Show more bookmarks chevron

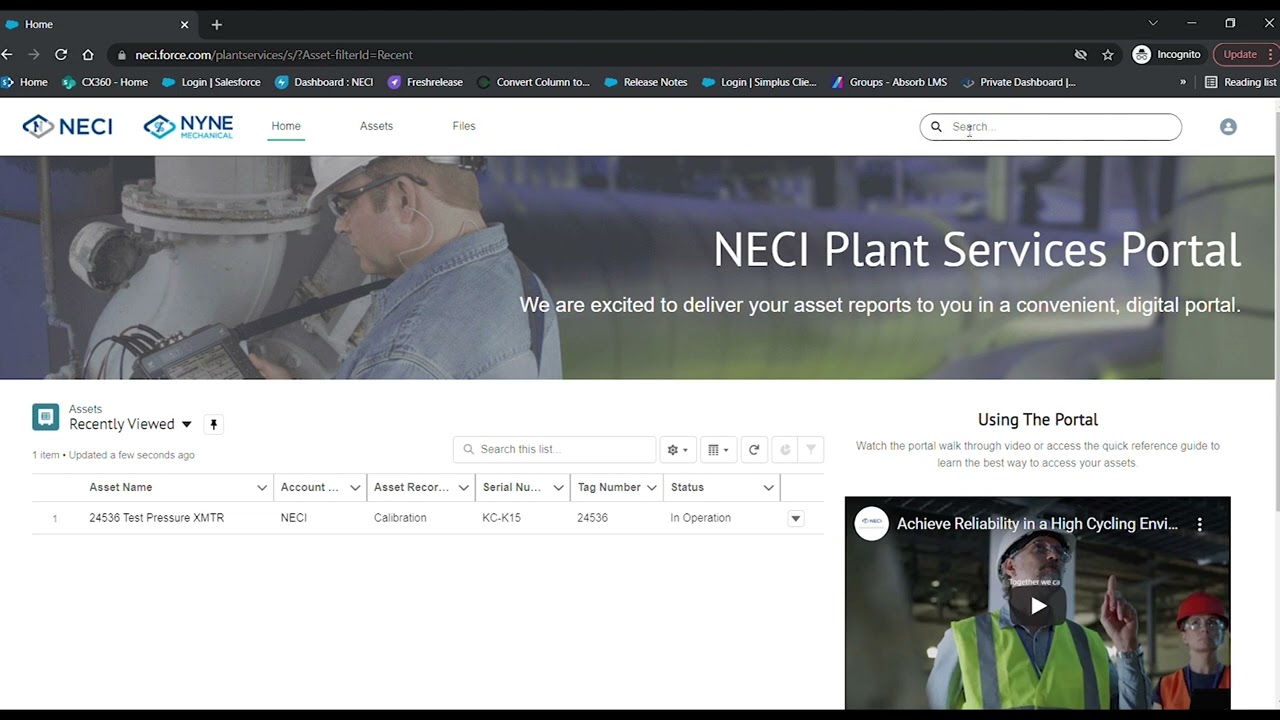[1183, 82]
